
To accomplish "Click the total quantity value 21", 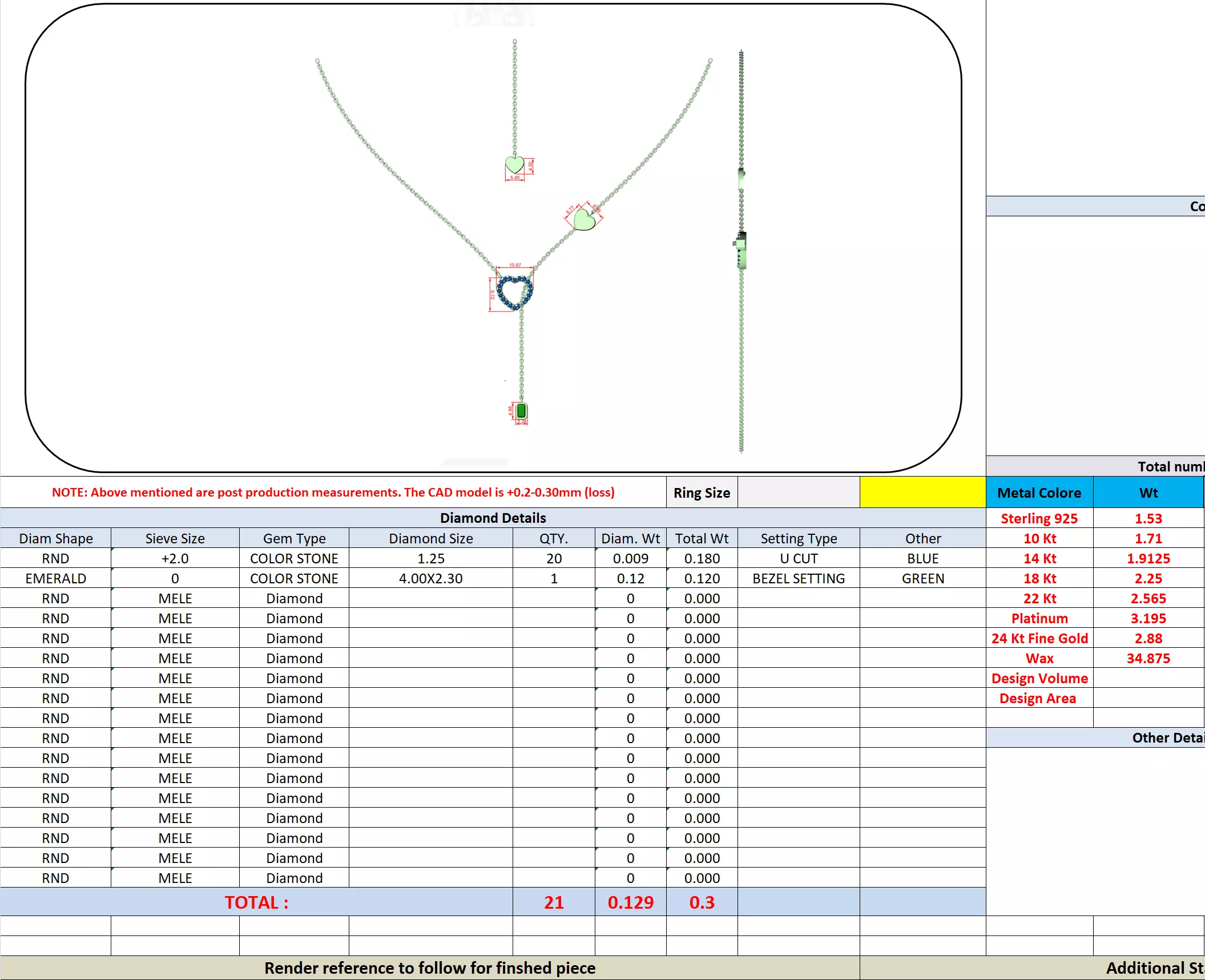I will pyautogui.click(x=553, y=902).
